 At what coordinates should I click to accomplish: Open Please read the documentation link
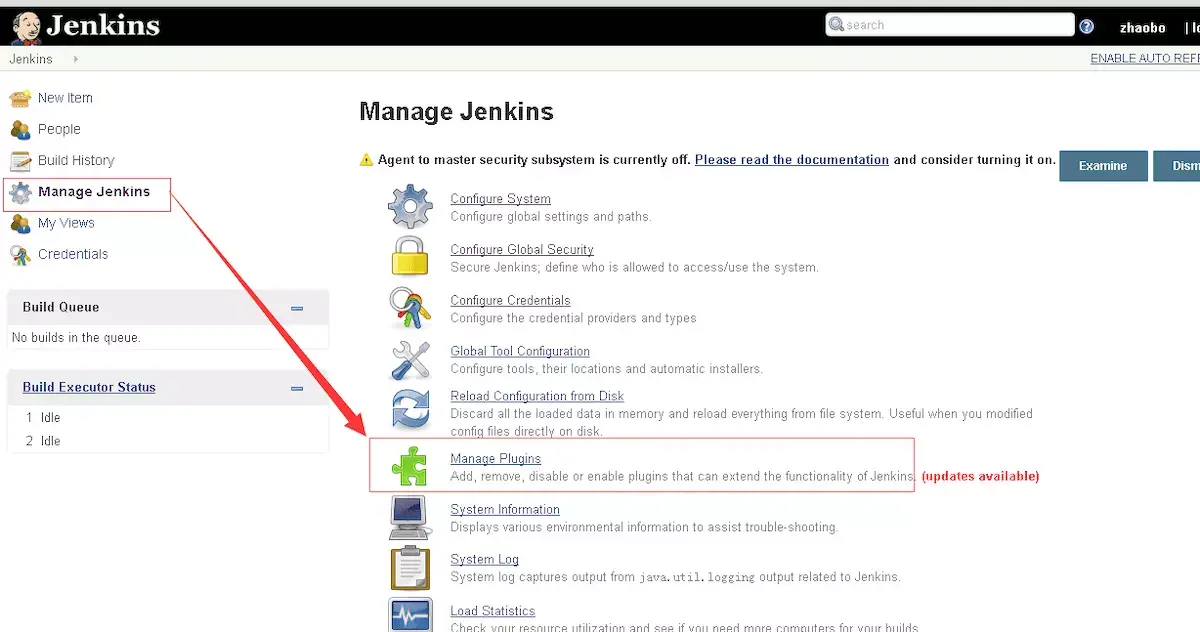792,160
